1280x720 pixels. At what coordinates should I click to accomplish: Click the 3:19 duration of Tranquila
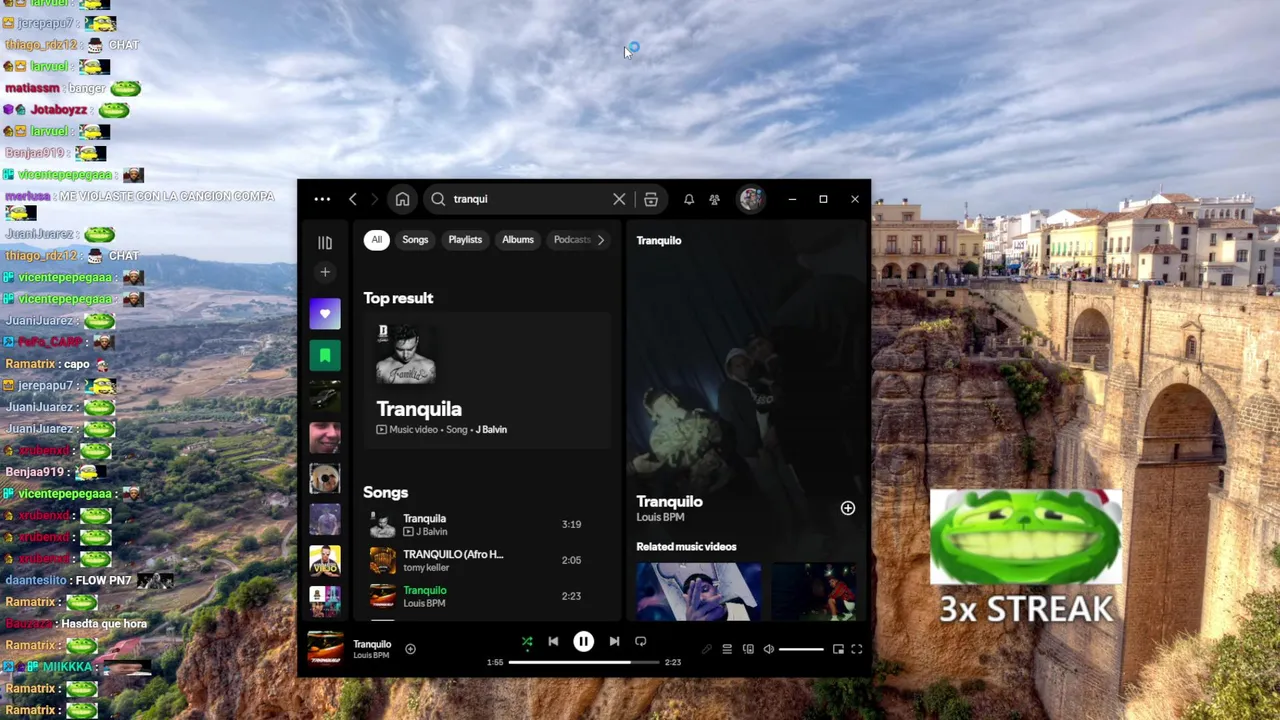pyautogui.click(x=571, y=524)
